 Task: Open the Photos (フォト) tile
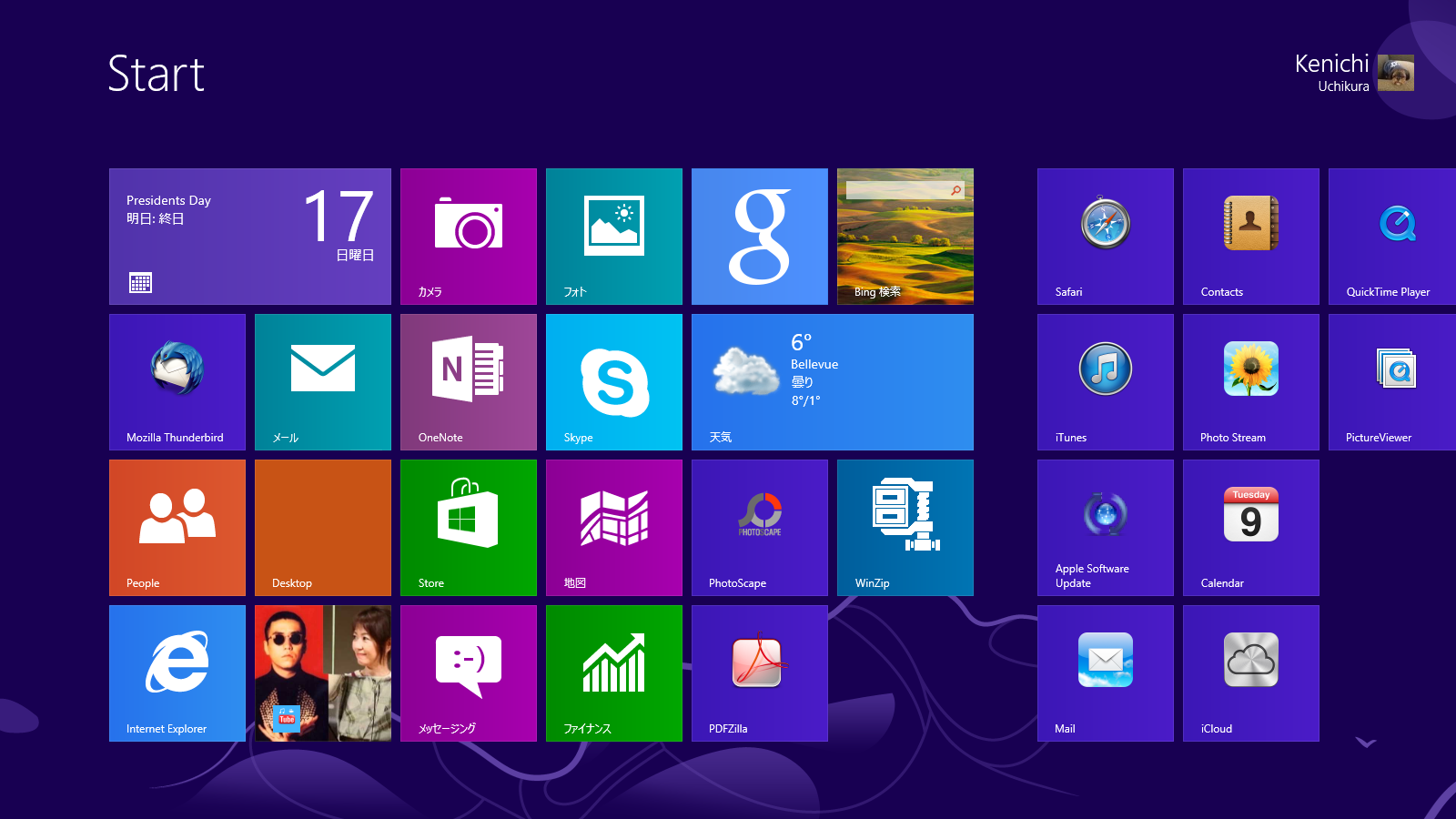point(614,237)
